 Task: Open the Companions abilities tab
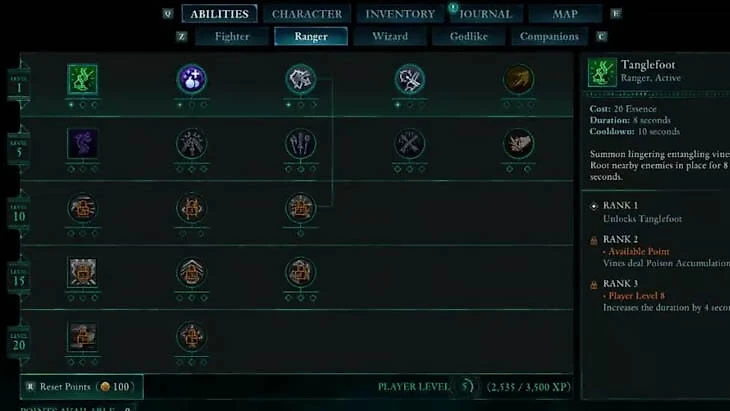(x=549, y=36)
